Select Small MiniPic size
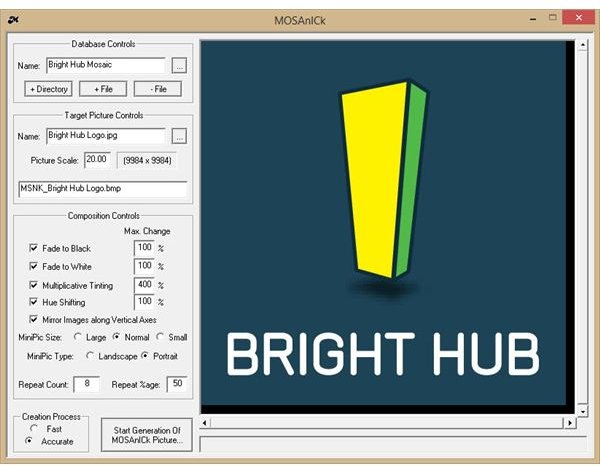Viewport: 600px width, 466px height. click(160, 337)
